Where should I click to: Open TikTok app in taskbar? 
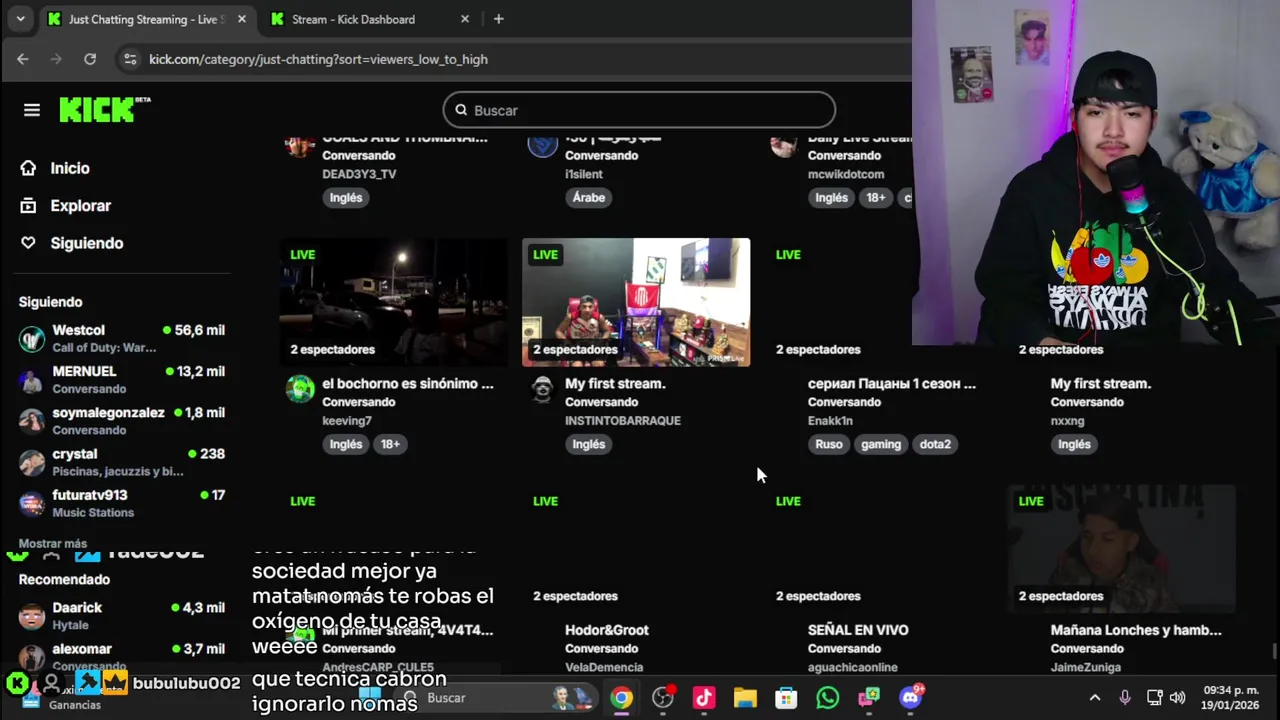point(704,698)
